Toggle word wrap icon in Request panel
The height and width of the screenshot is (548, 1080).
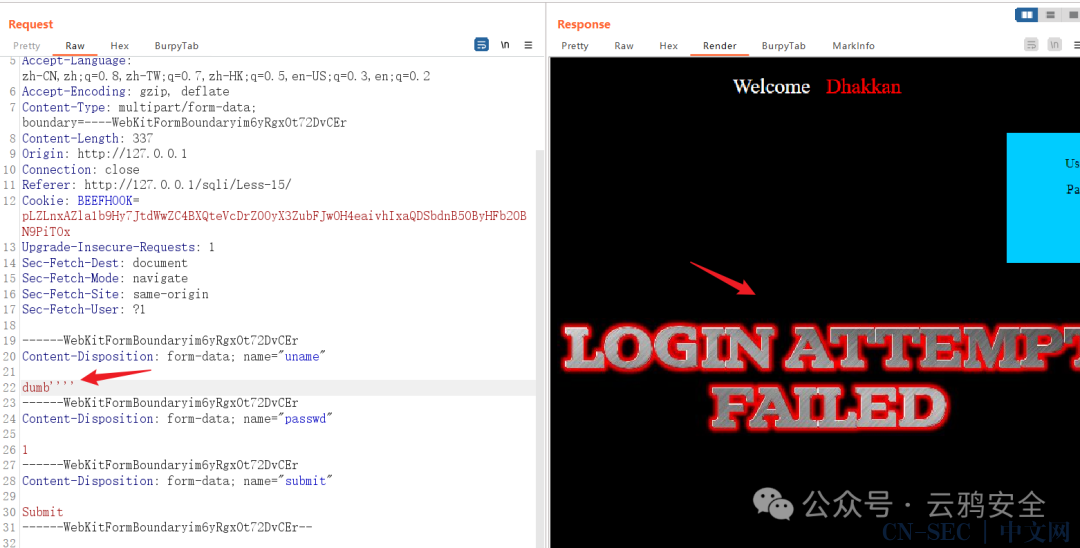(481, 45)
